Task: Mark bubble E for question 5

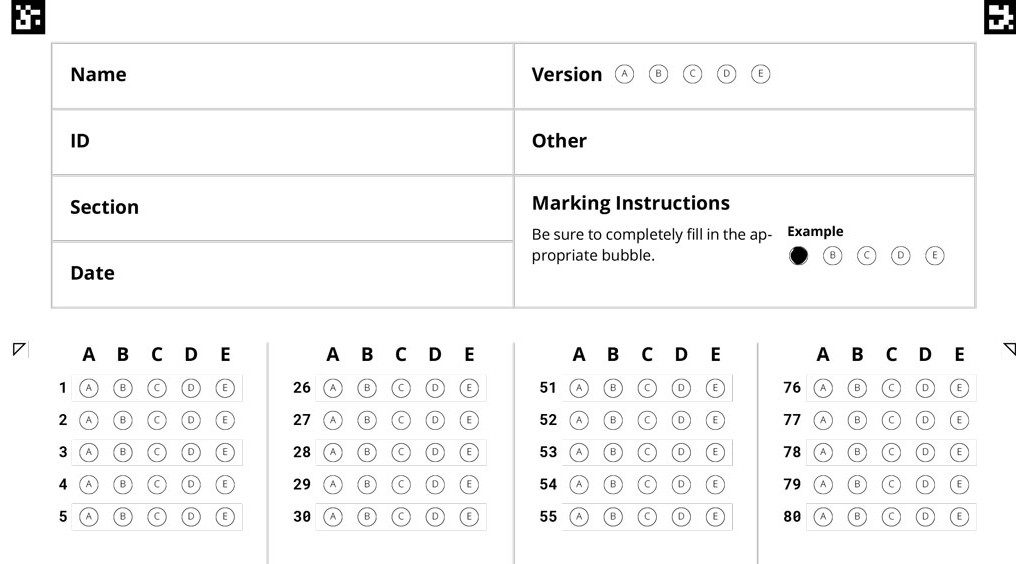Action: pos(225,517)
